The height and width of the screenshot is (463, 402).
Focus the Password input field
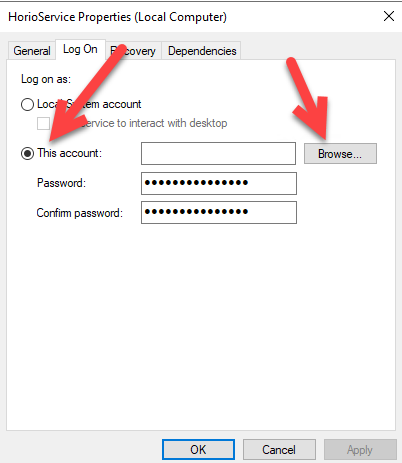click(x=219, y=183)
